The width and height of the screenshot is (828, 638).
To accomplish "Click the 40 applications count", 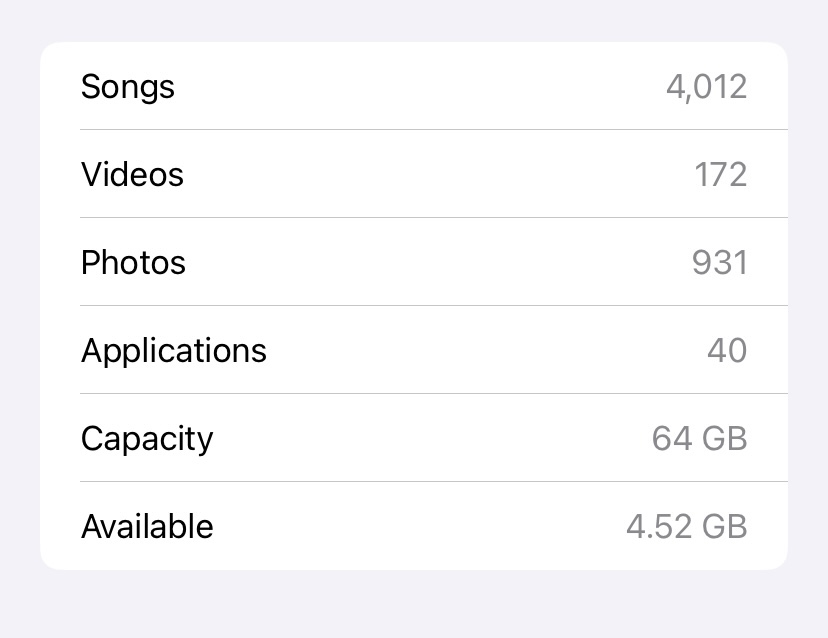I will point(726,351).
